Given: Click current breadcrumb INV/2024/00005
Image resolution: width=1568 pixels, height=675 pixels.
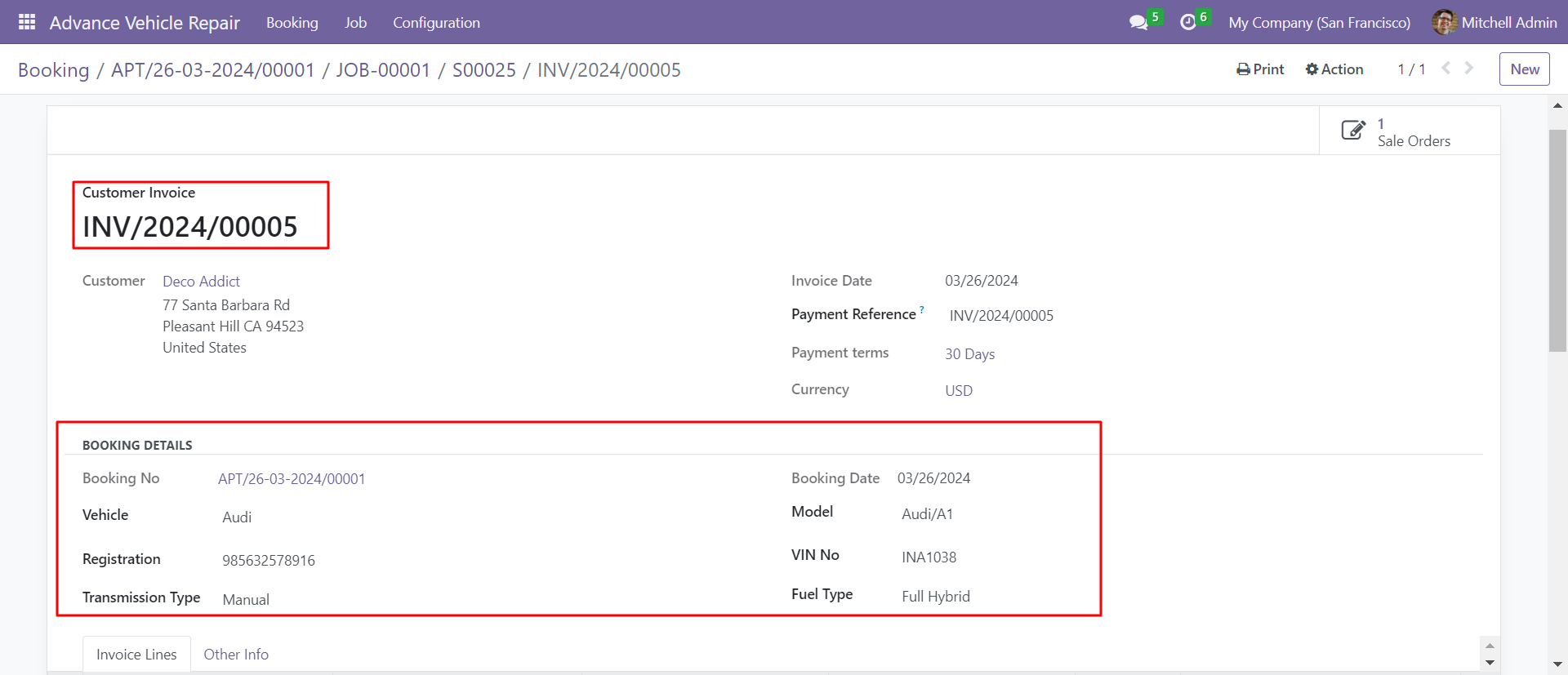Looking at the screenshot, I should [609, 70].
